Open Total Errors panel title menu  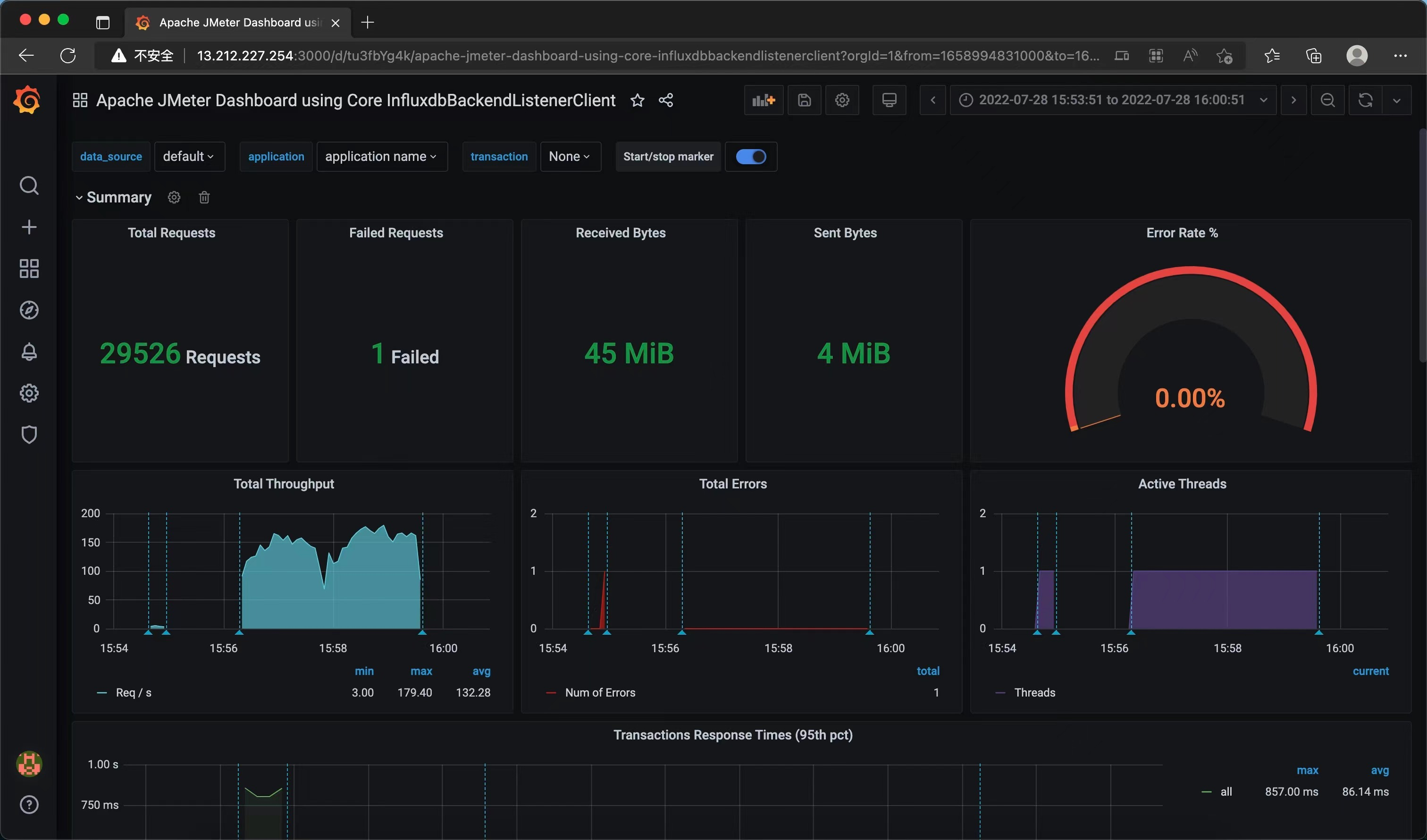pyautogui.click(x=733, y=484)
